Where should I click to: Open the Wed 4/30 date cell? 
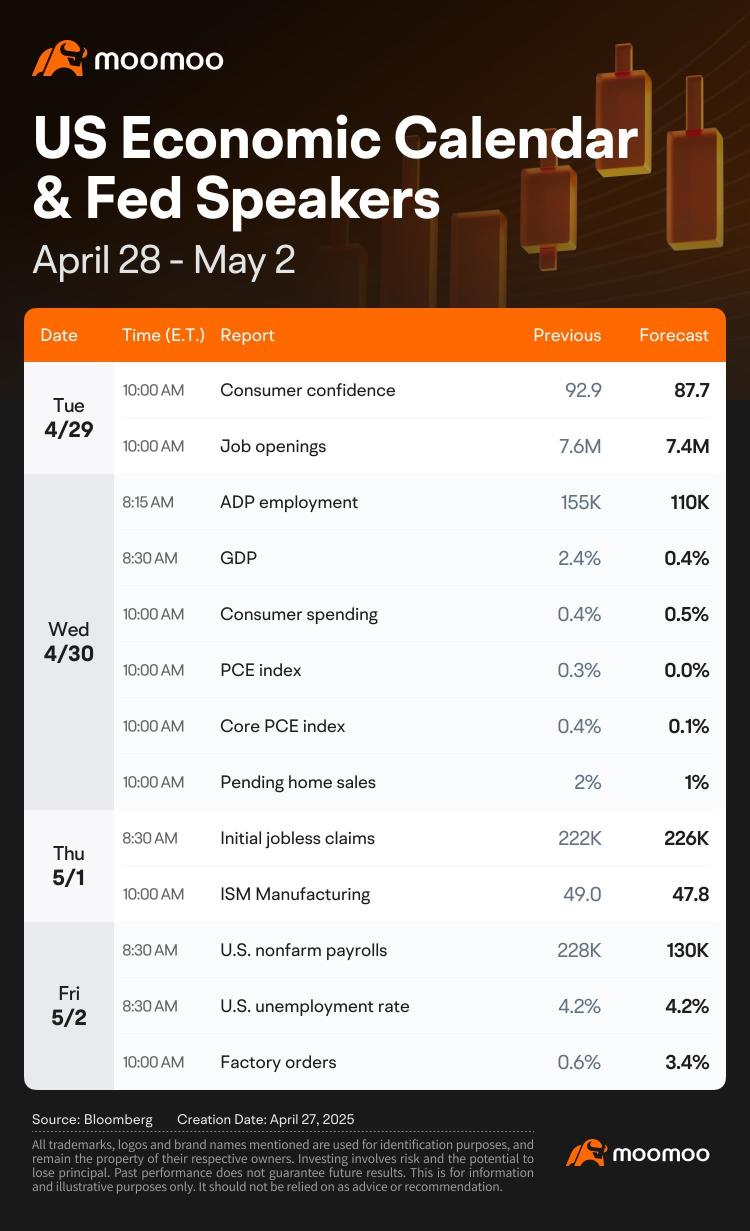[69, 642]
